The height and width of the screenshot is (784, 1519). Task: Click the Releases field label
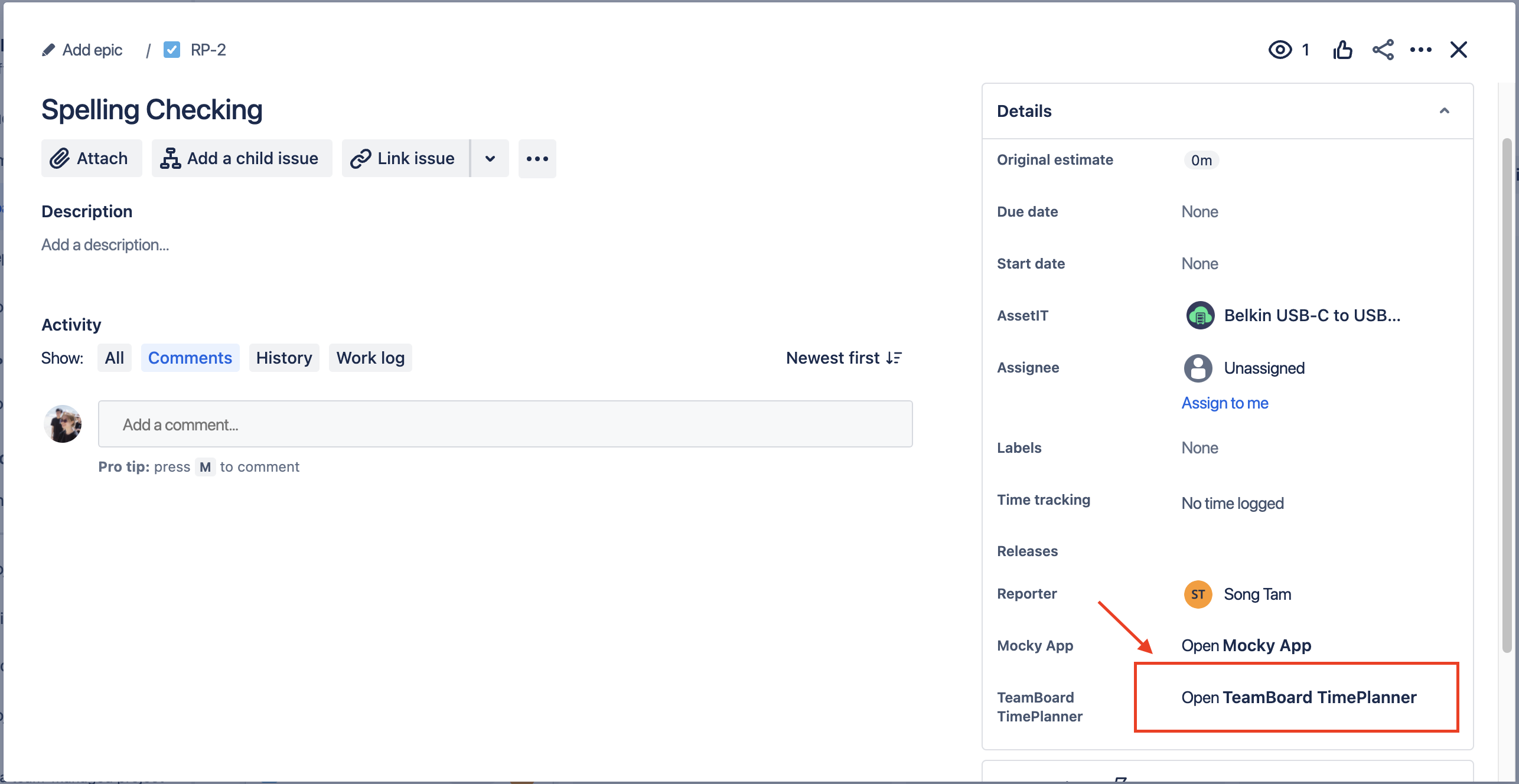(1027, 551)
